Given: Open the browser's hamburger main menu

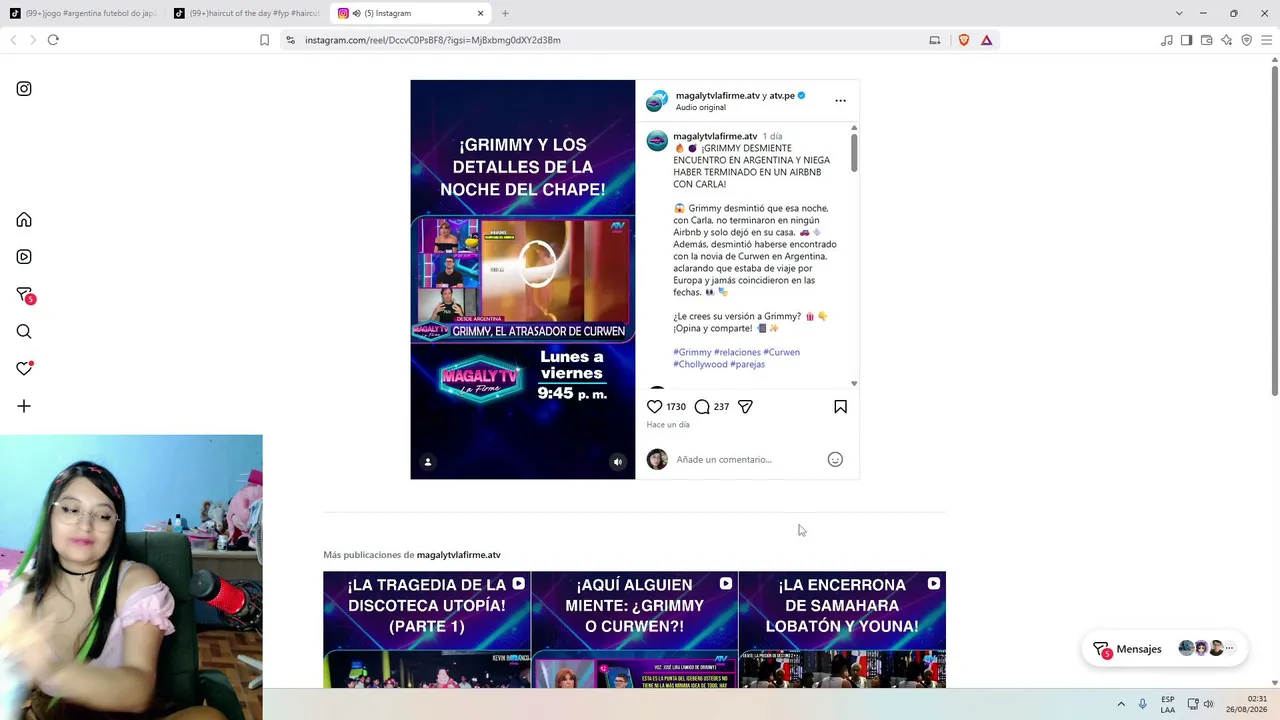Looking at the screenshot, I should (1266, 40).
